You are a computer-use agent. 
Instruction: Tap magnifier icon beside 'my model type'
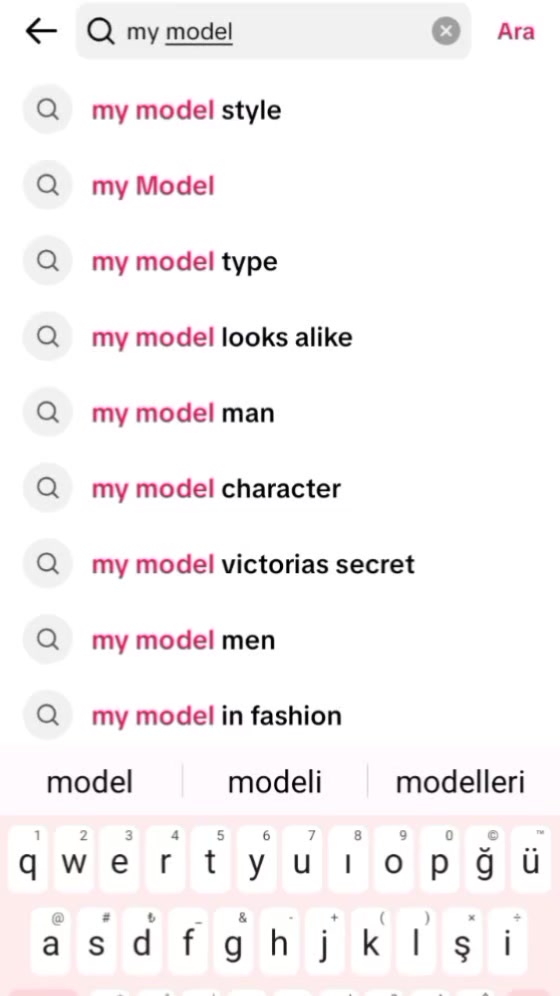click(47, 261)
